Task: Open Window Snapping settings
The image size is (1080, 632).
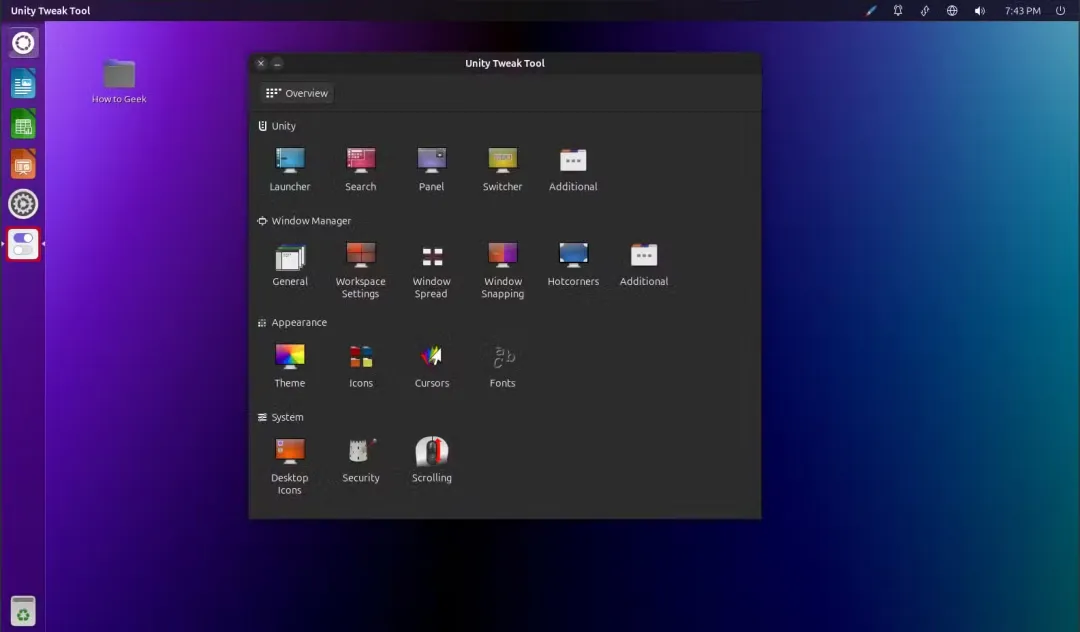Action: (503, 270)
